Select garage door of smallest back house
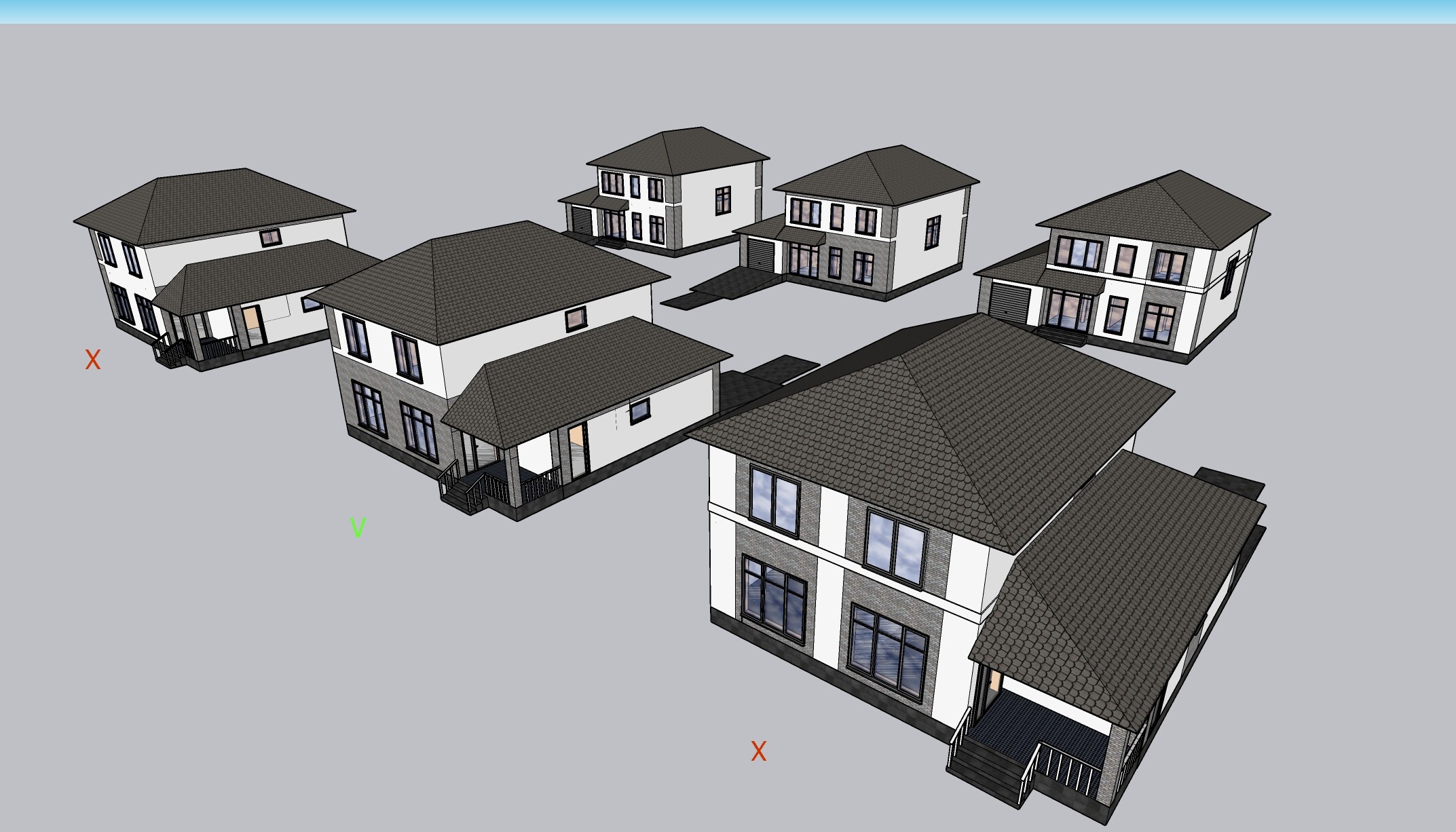The image size is (1456, 832). (x=582, y=221)
